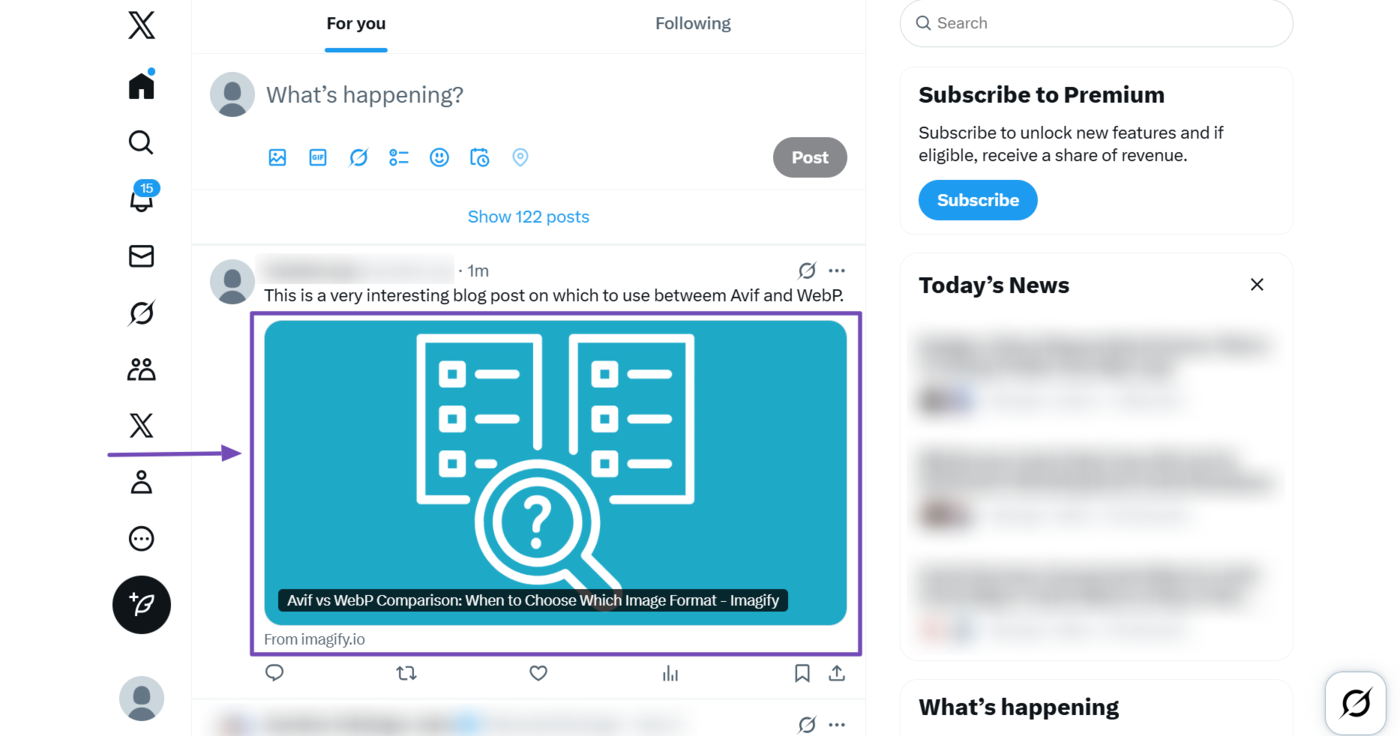1400x736 pixels.
Task: Create a poll in the composer
Action: 398,157
